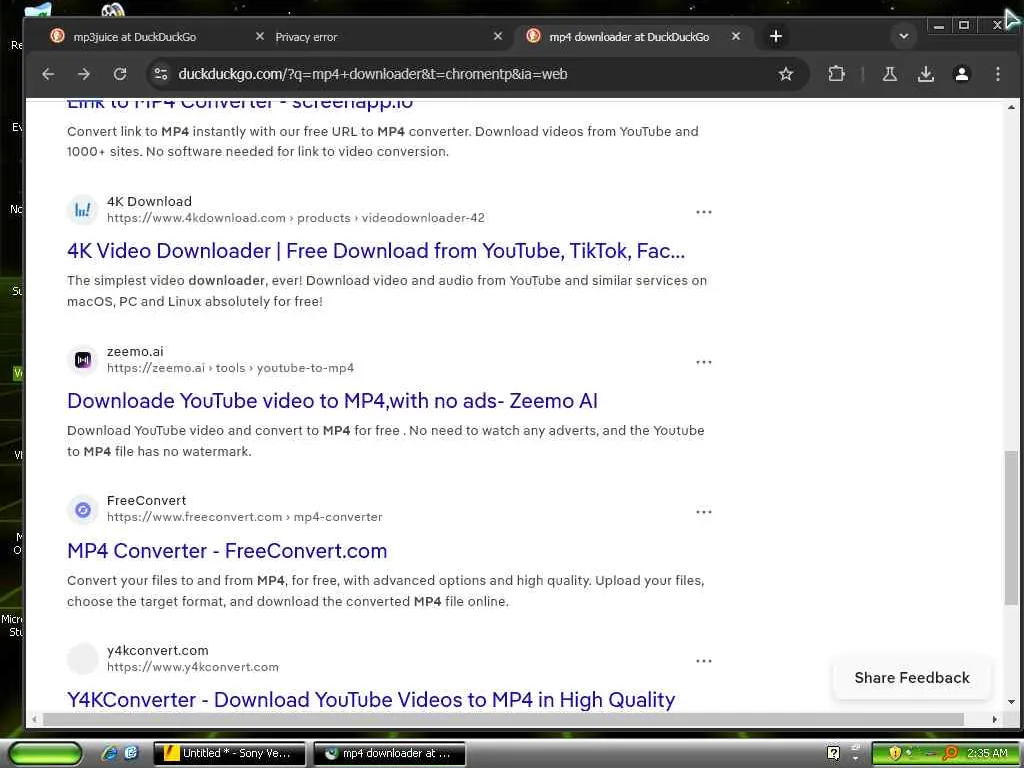Open the profile avatar menu
The image size is (1024, 768).
coord(961,74)
